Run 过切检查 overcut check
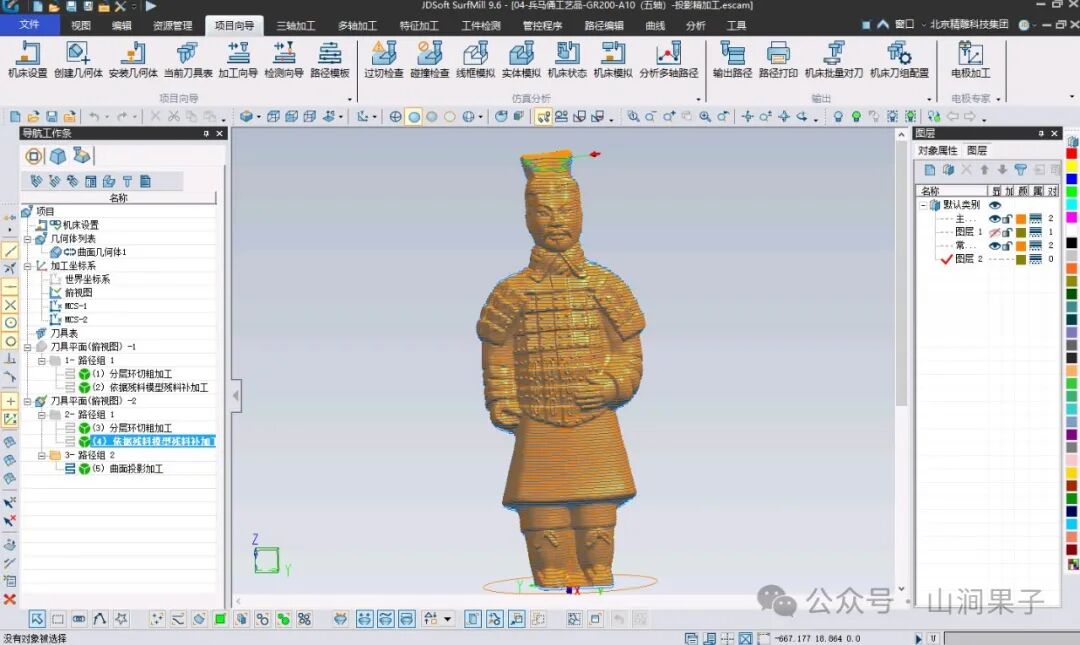This screenshot has height=645, width=1080. (384, 59)
